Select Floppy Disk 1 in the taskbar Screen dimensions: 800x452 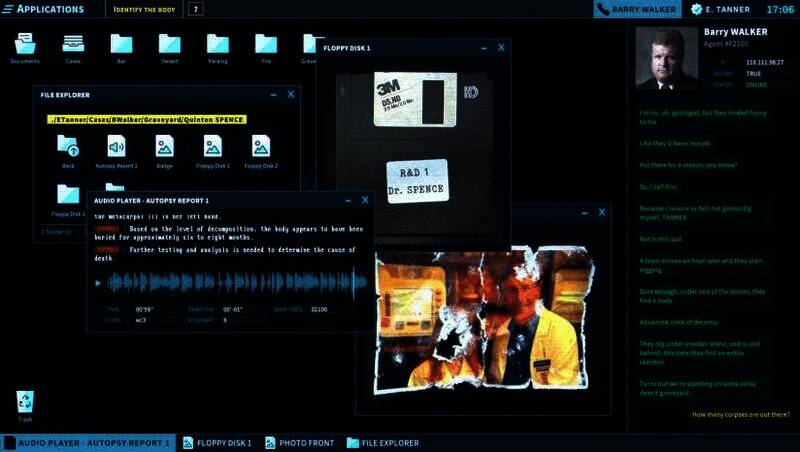click(x=218, y=443)
